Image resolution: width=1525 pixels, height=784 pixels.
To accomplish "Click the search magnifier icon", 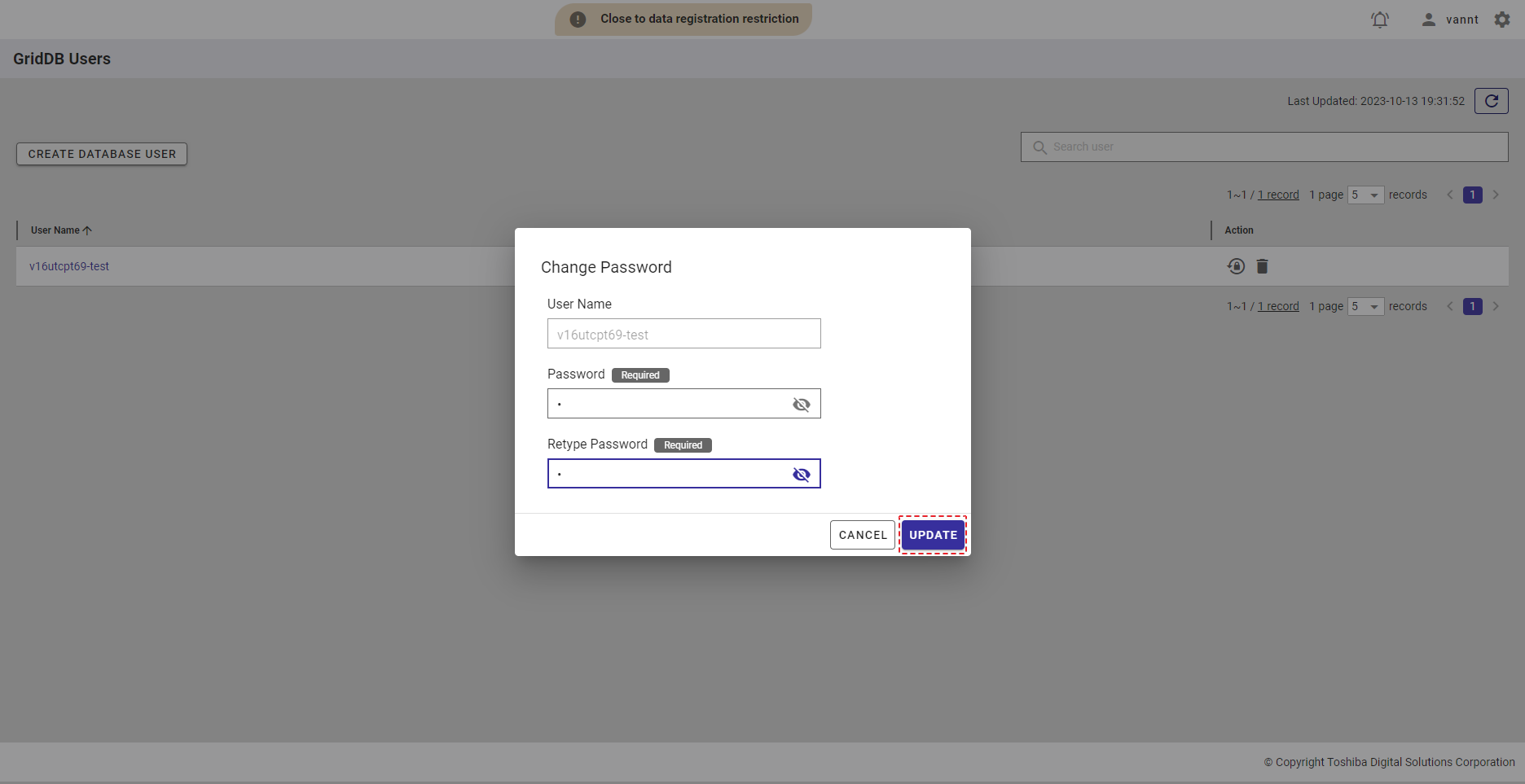I will (1039, 147).
